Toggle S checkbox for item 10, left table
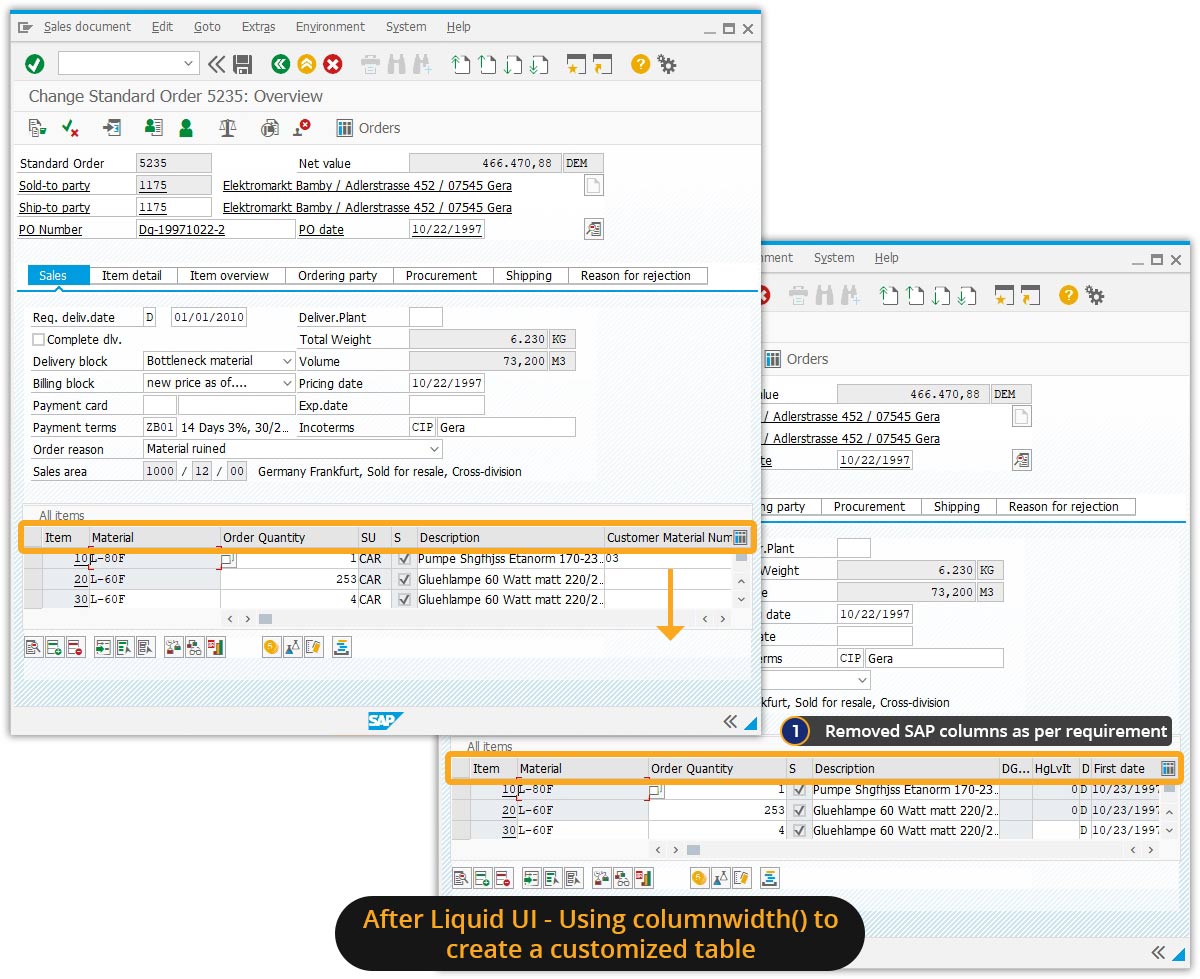 click(404, 559)
